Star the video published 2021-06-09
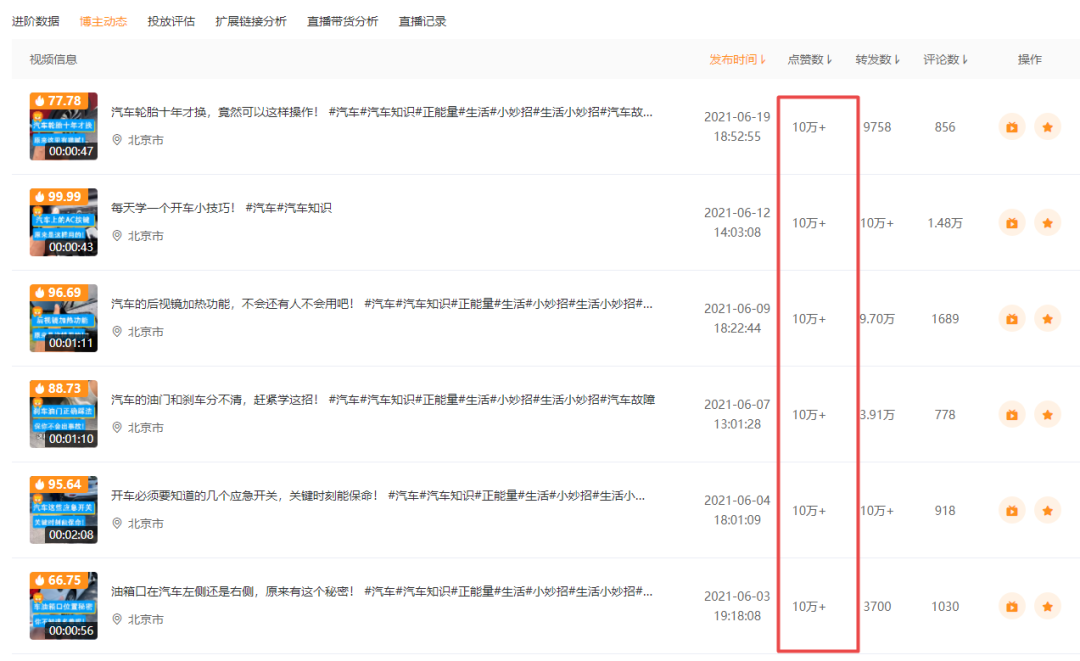Screen dimensions: 1080x661 [1048, 319]
